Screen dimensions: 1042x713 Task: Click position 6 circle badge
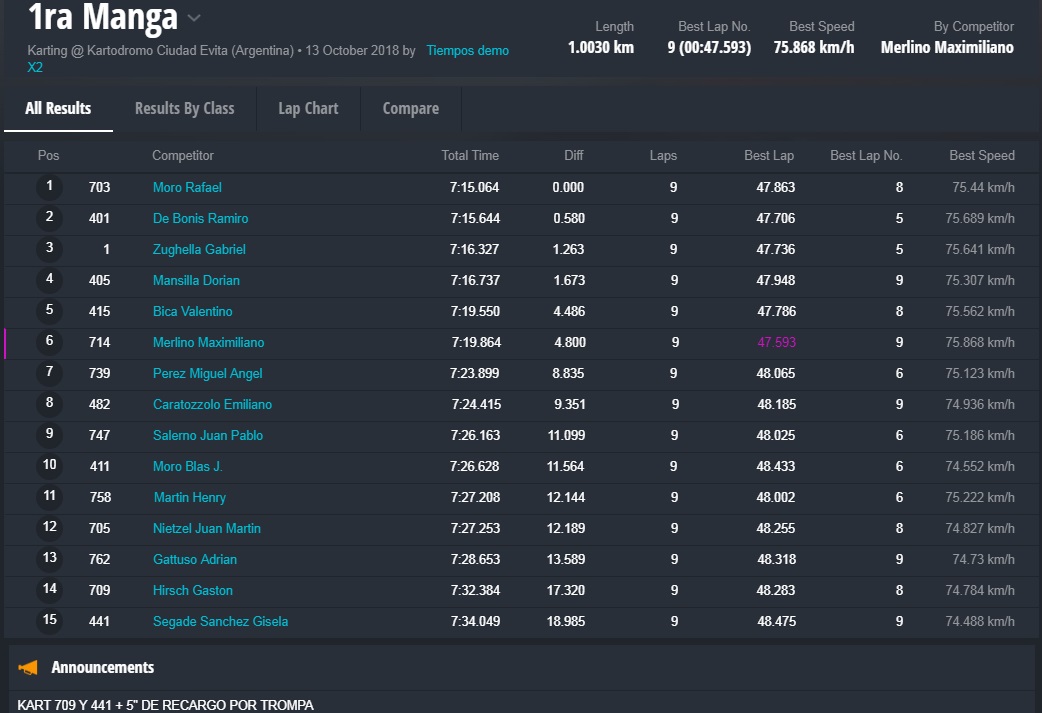(x=49, y=342)
